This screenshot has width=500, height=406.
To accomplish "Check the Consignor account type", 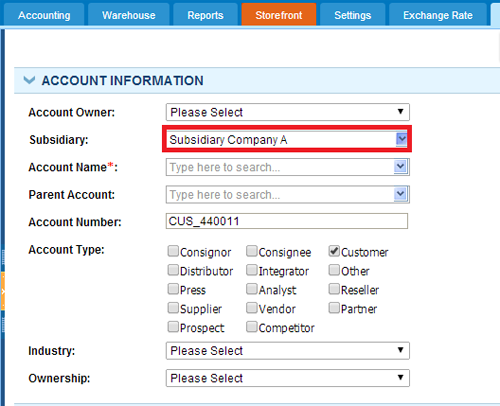I will point(173,251).
